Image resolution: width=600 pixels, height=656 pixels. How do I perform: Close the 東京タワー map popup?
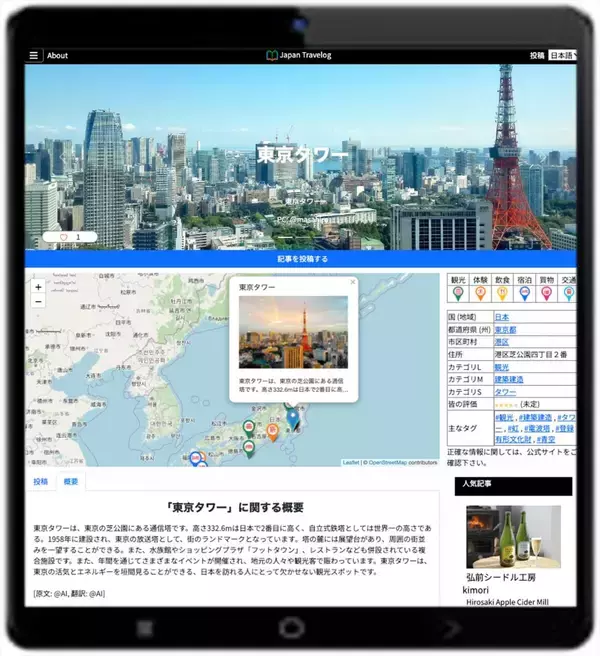(353, 282)
